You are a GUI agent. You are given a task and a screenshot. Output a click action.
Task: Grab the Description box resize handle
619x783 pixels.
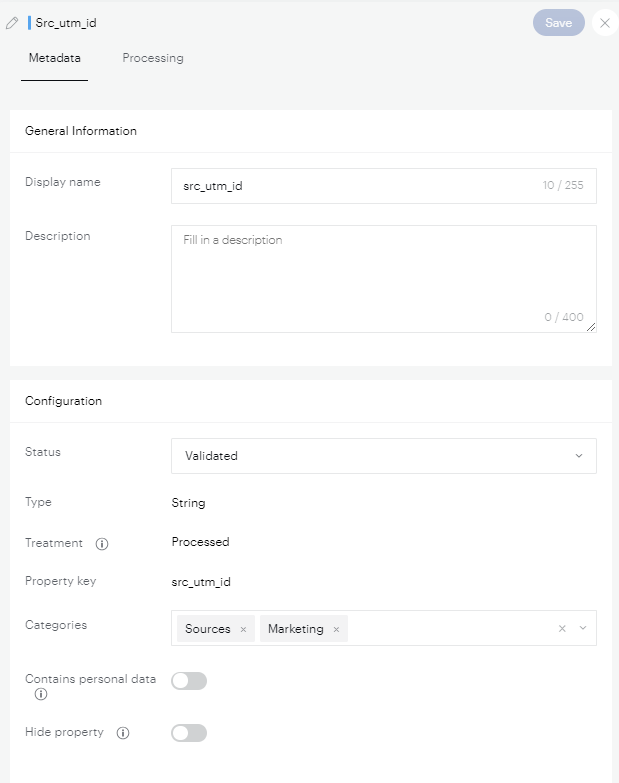coord(591,327)
